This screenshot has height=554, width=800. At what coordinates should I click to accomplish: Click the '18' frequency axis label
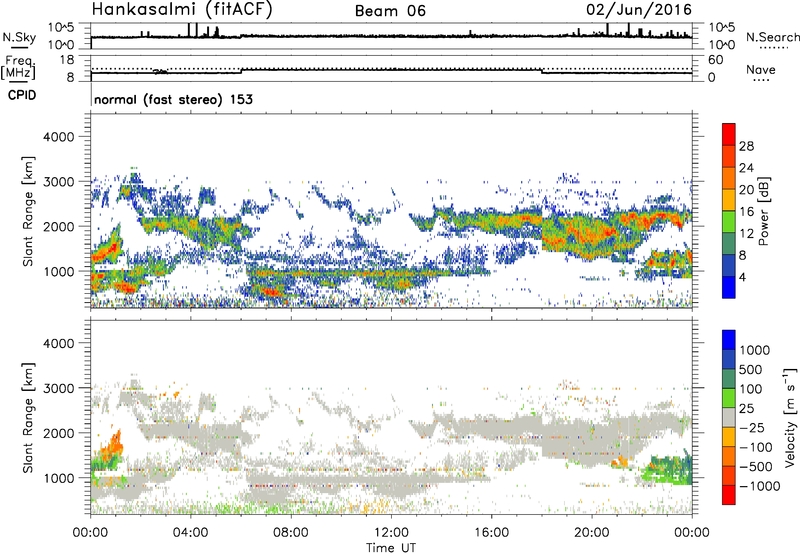tap(67, 60)
